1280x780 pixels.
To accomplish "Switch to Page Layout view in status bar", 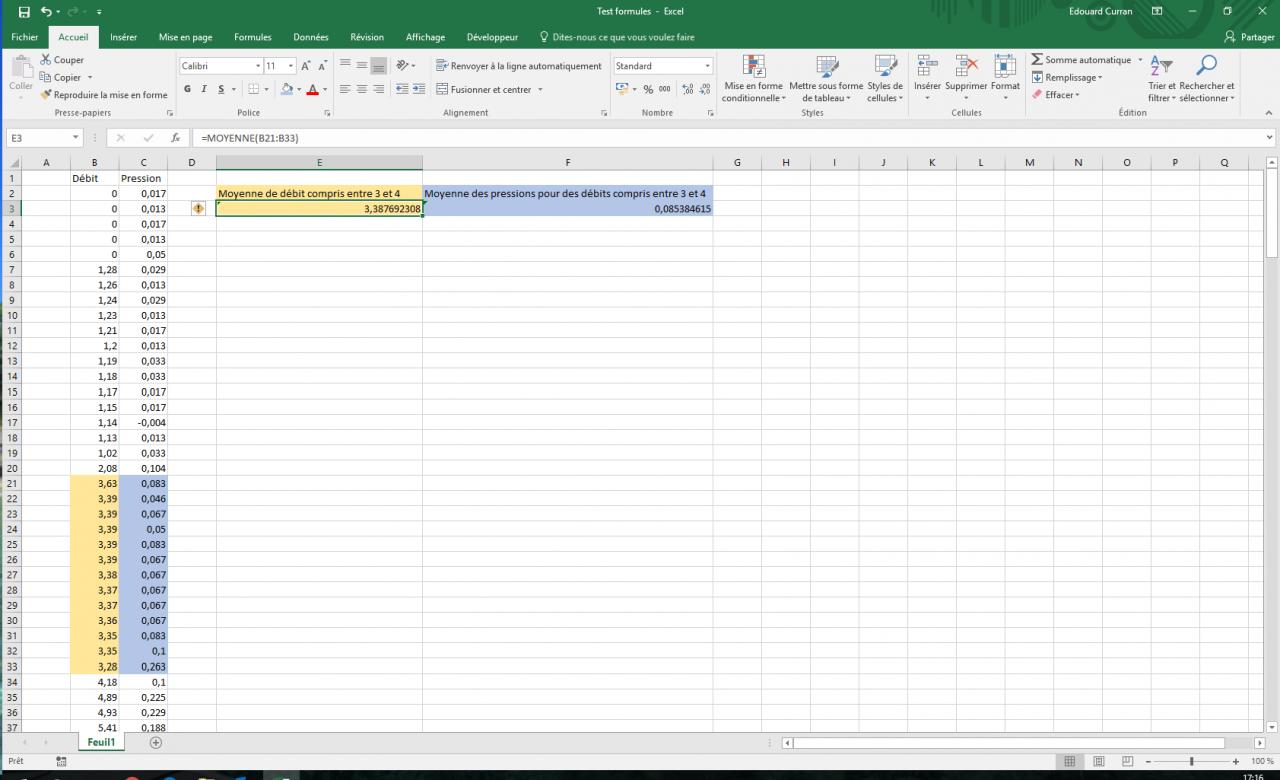I will click(x=1098, y=762).
